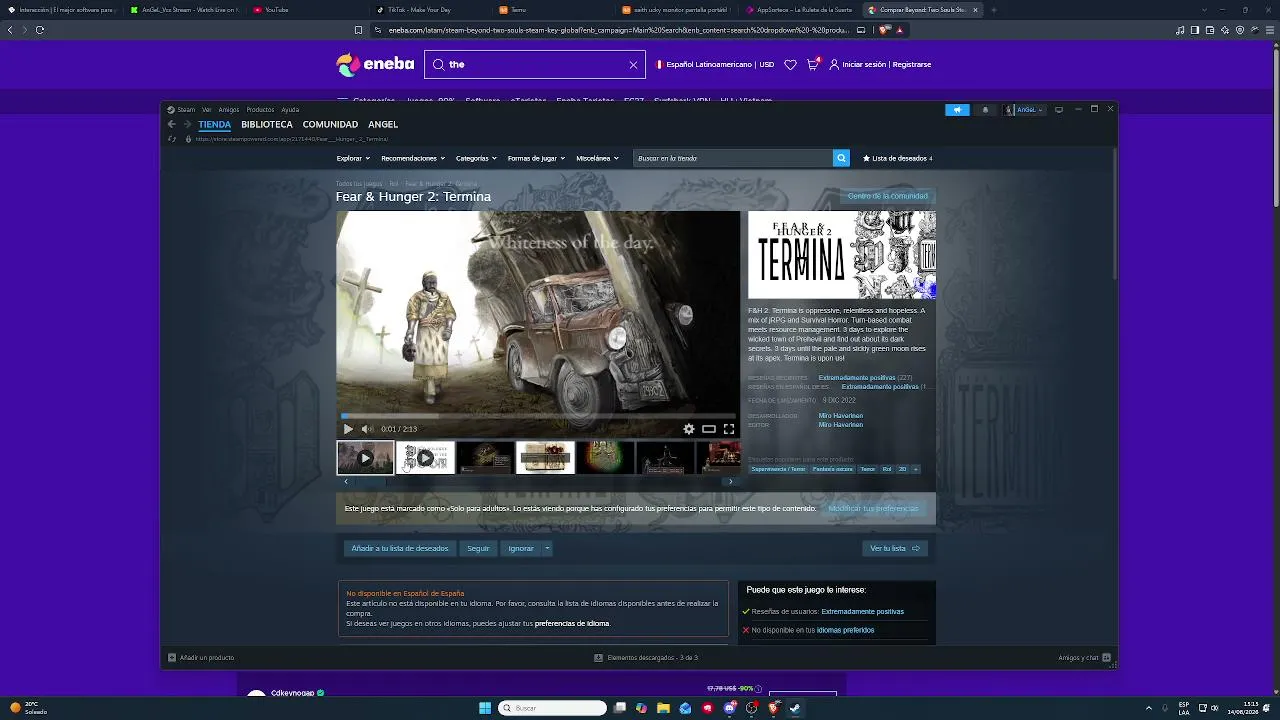Click the Eneba logo

[375, 64]
